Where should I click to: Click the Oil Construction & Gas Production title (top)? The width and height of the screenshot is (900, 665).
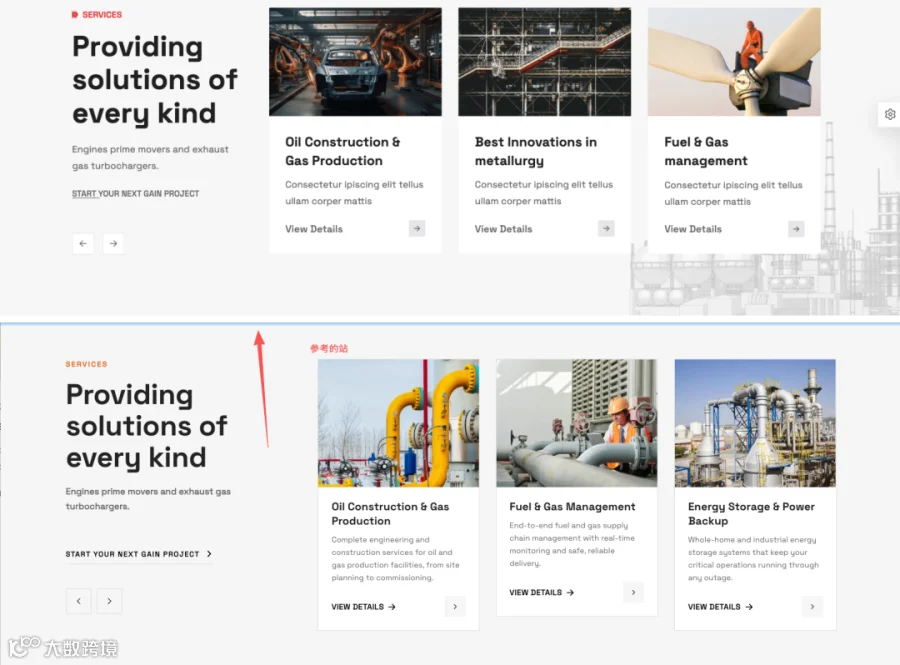click(343, 151)
